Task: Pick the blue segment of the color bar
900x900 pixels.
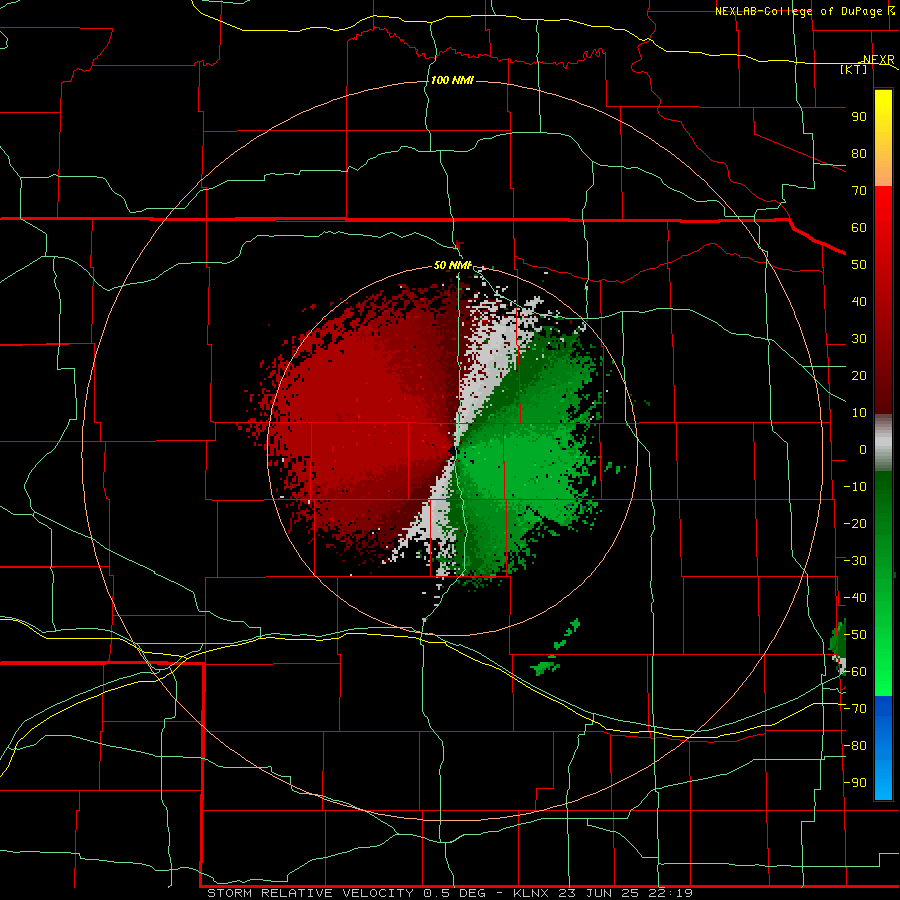Action: pyautogui.click(x=883, y=748)
